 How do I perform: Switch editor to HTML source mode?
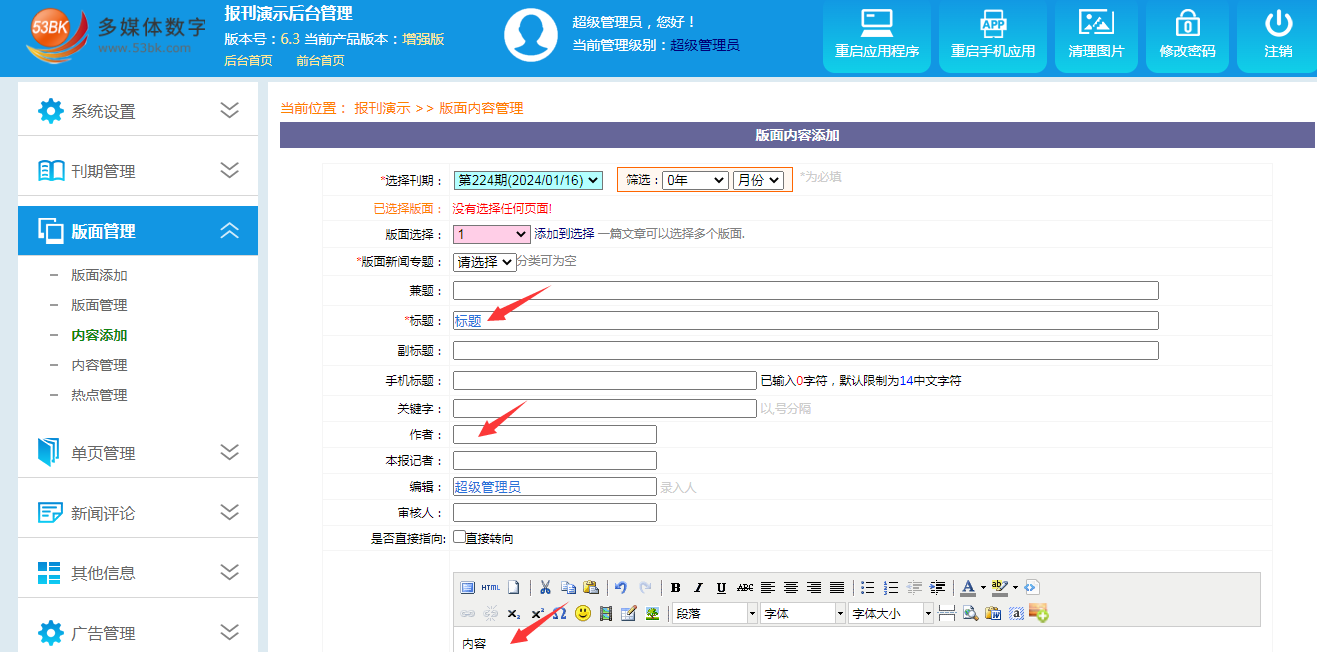(x=490, y=588)
